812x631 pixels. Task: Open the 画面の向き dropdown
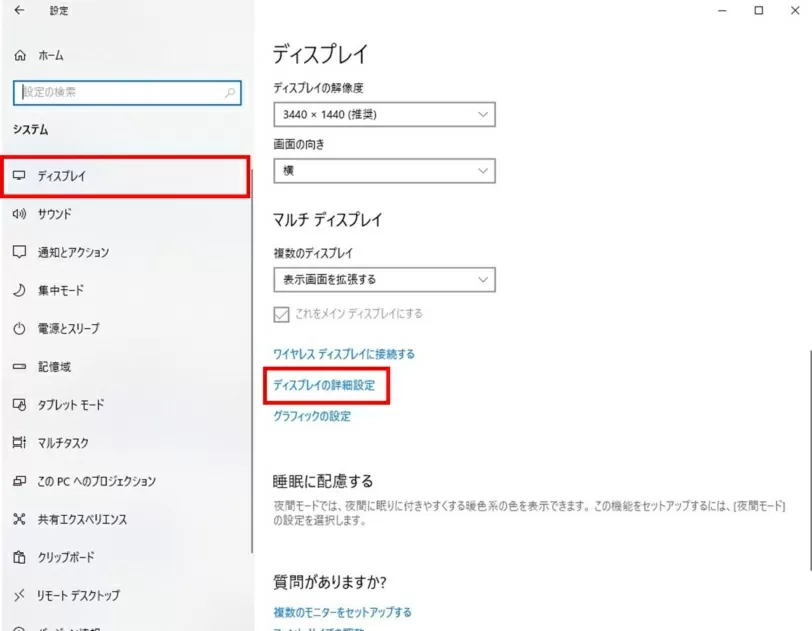[384, 171]
